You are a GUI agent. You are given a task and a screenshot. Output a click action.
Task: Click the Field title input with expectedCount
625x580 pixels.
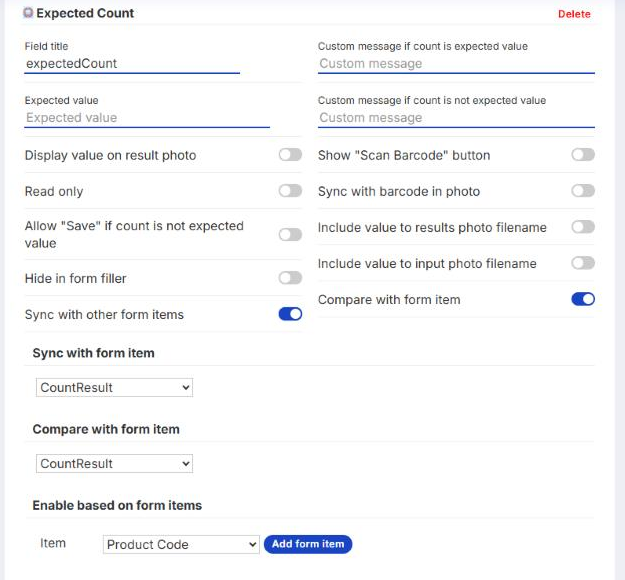tap(132, 64)
